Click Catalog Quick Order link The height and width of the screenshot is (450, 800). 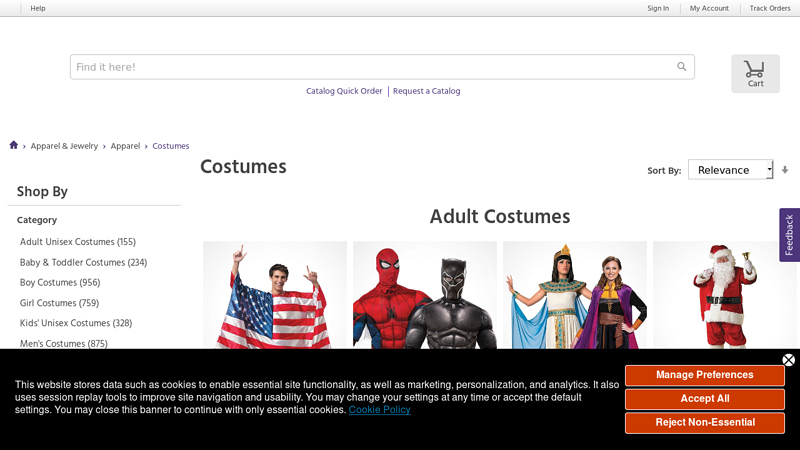coord(344,91)
